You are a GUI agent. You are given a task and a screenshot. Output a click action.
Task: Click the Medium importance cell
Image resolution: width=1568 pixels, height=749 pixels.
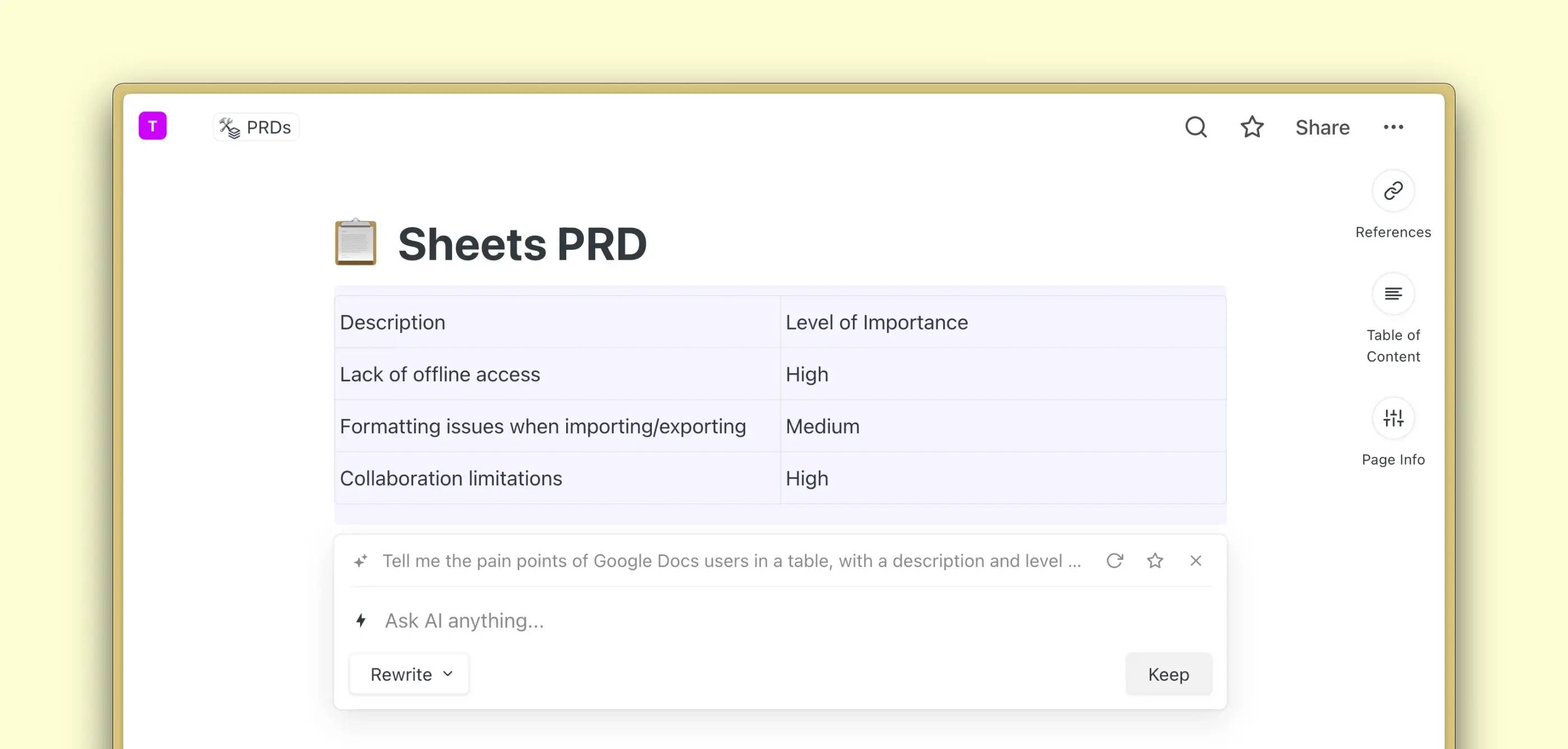(x=822, y=426)
